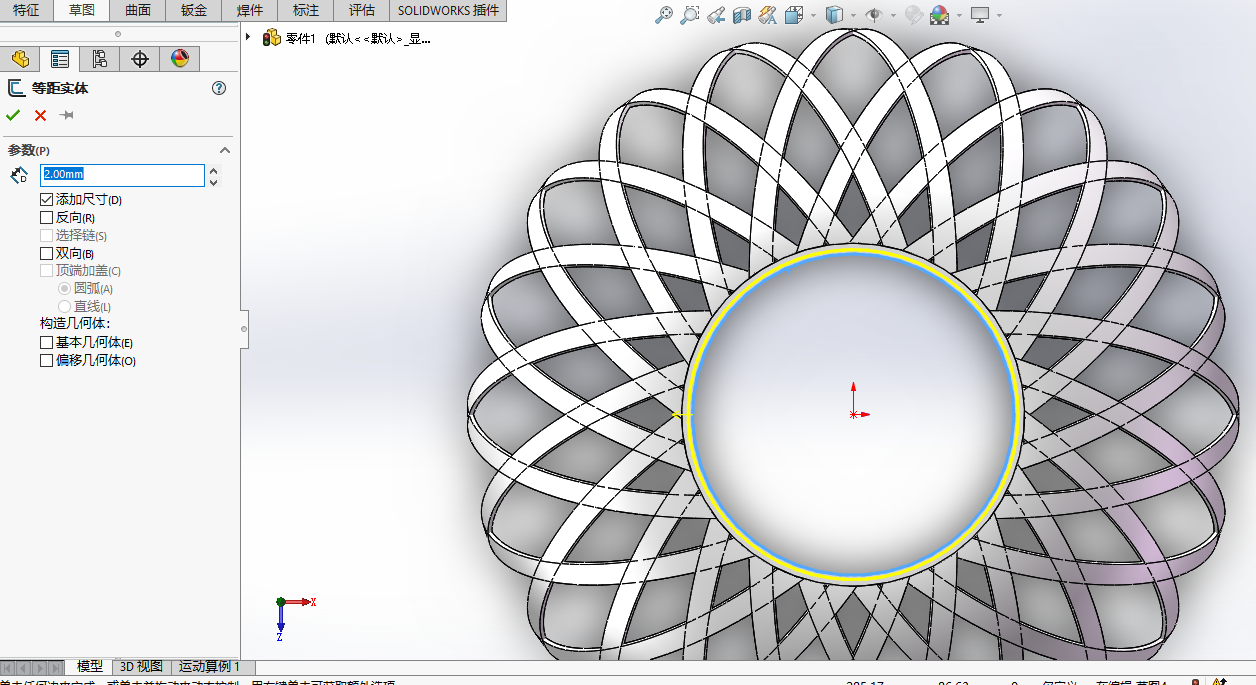Open the DimXpertManager crosshair tab
Image resolution: width=1256 pixels, height=685 pixels.
point(140,59)
